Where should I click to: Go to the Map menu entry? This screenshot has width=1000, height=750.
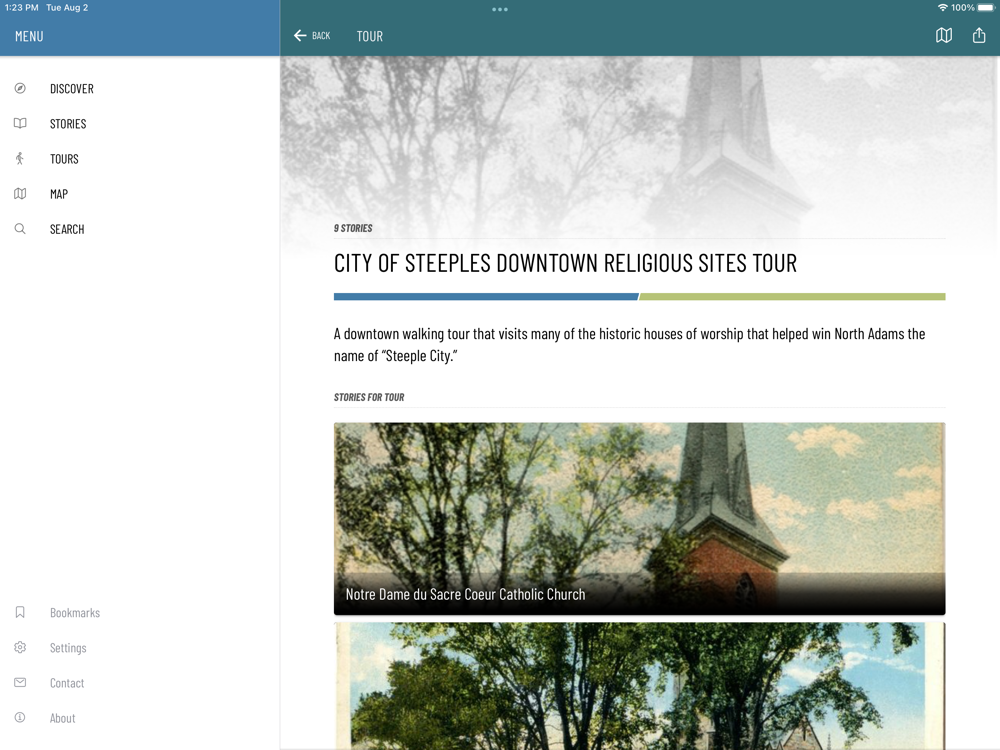59,194
